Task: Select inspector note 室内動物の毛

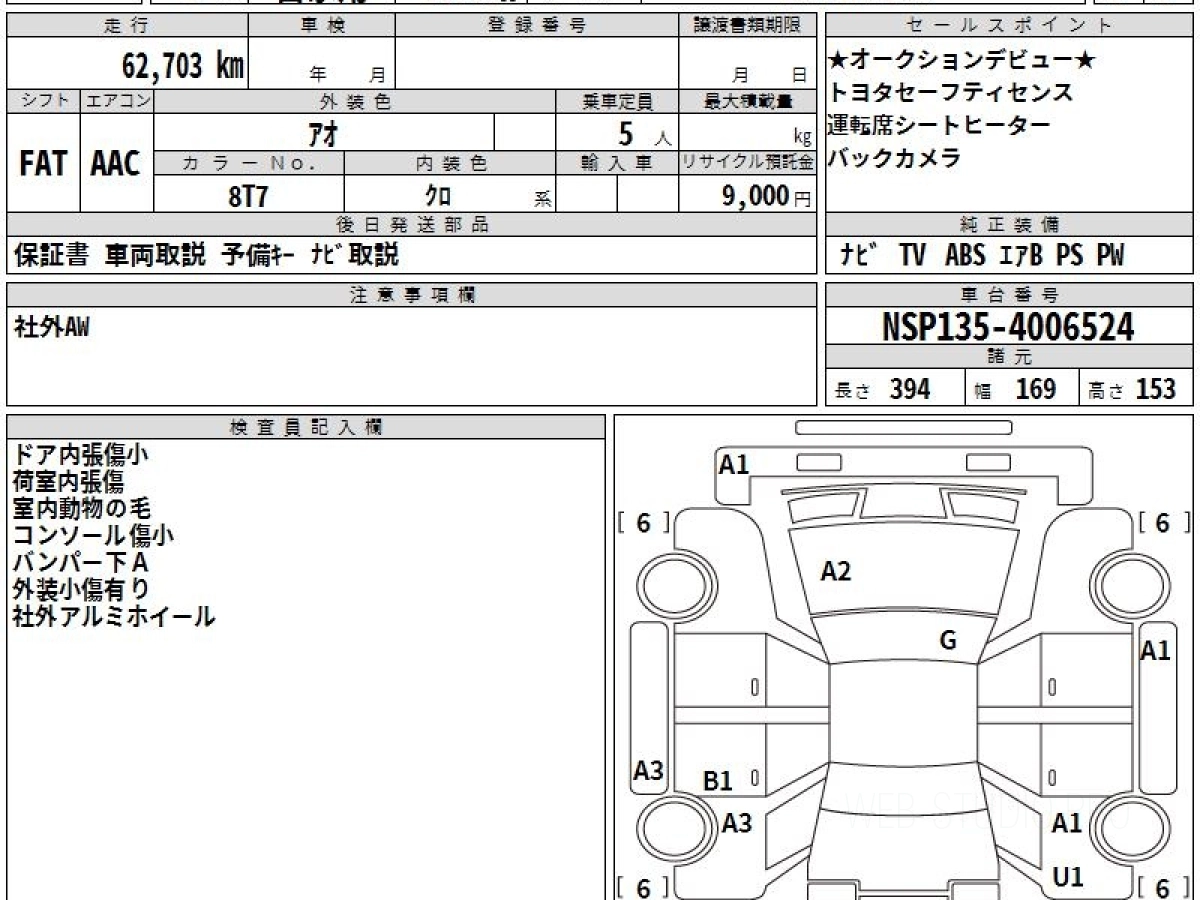Action: point(82,508)
